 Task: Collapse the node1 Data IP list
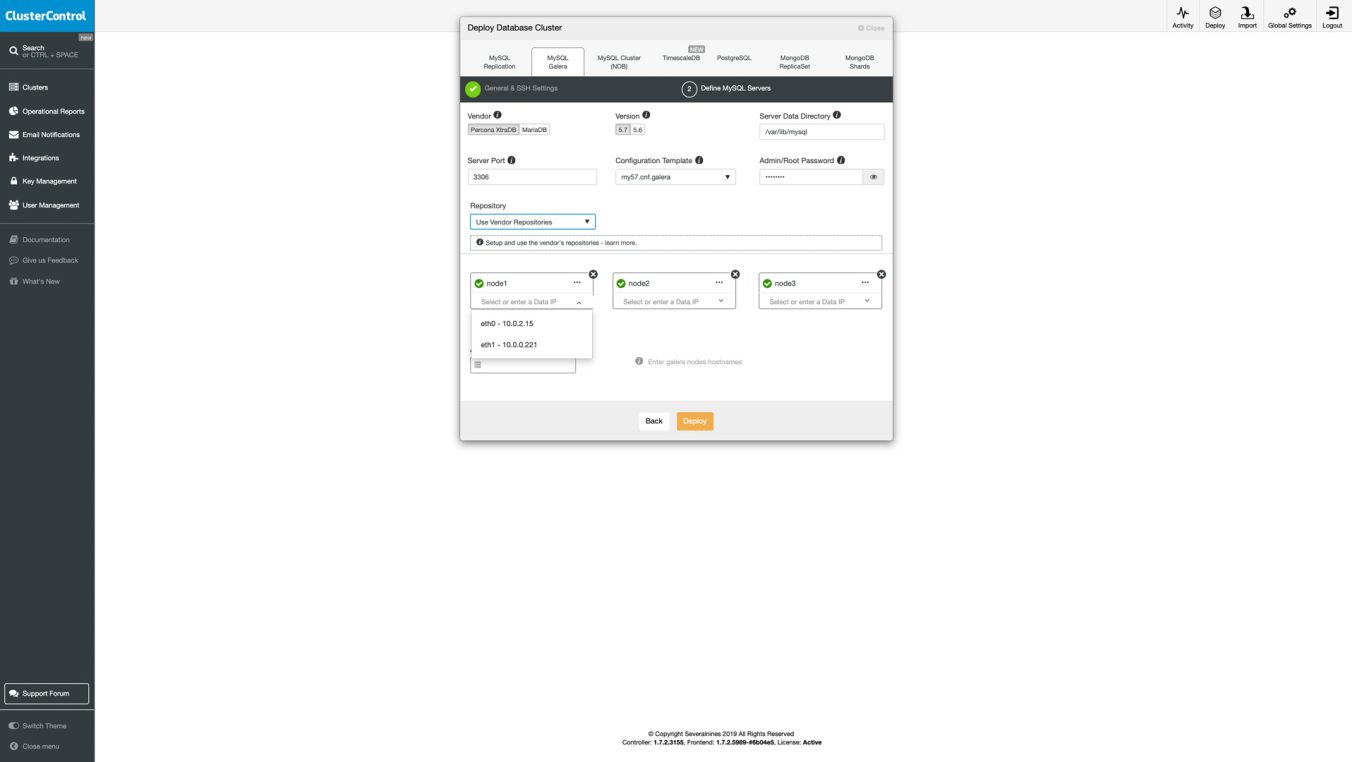tap(578, 301)
